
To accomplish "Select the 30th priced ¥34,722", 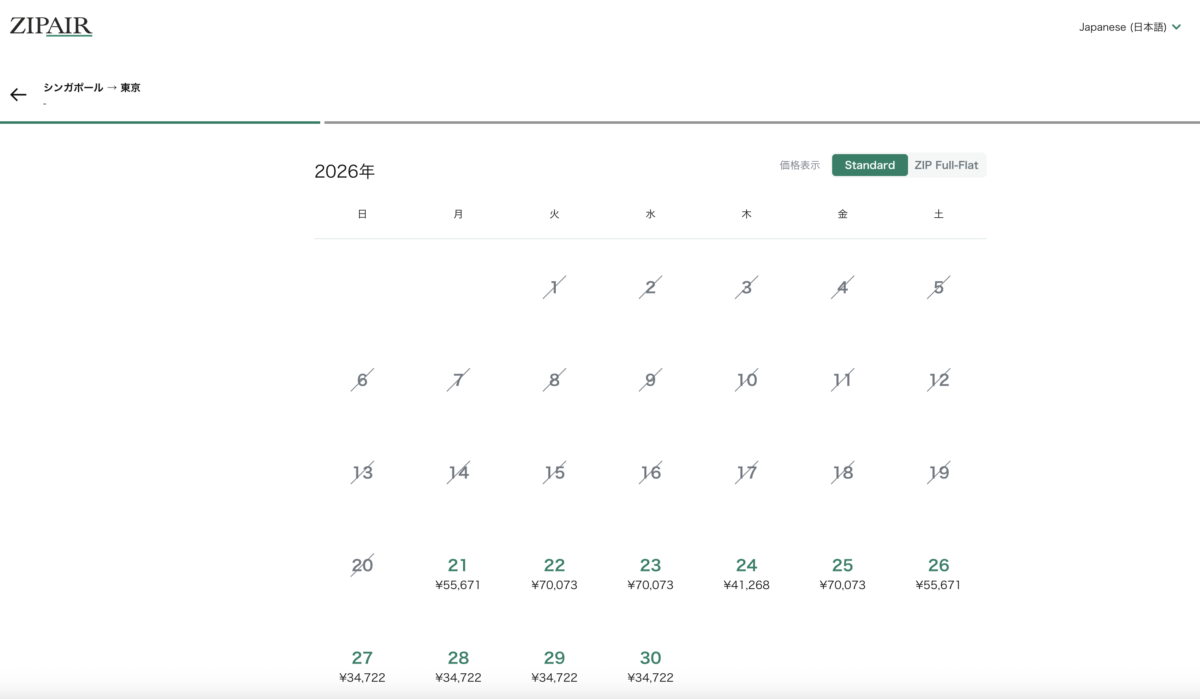I will (650, 666).
